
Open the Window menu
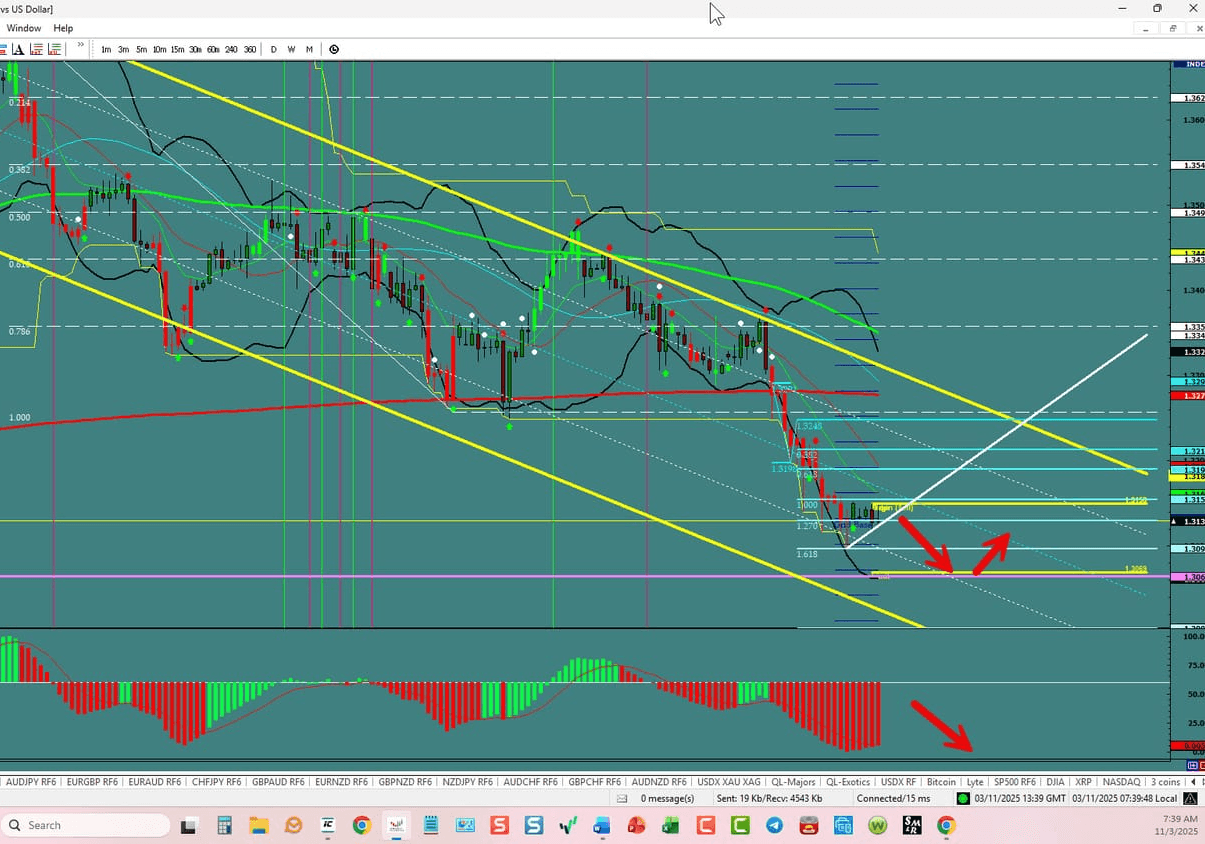click(23, 28)
